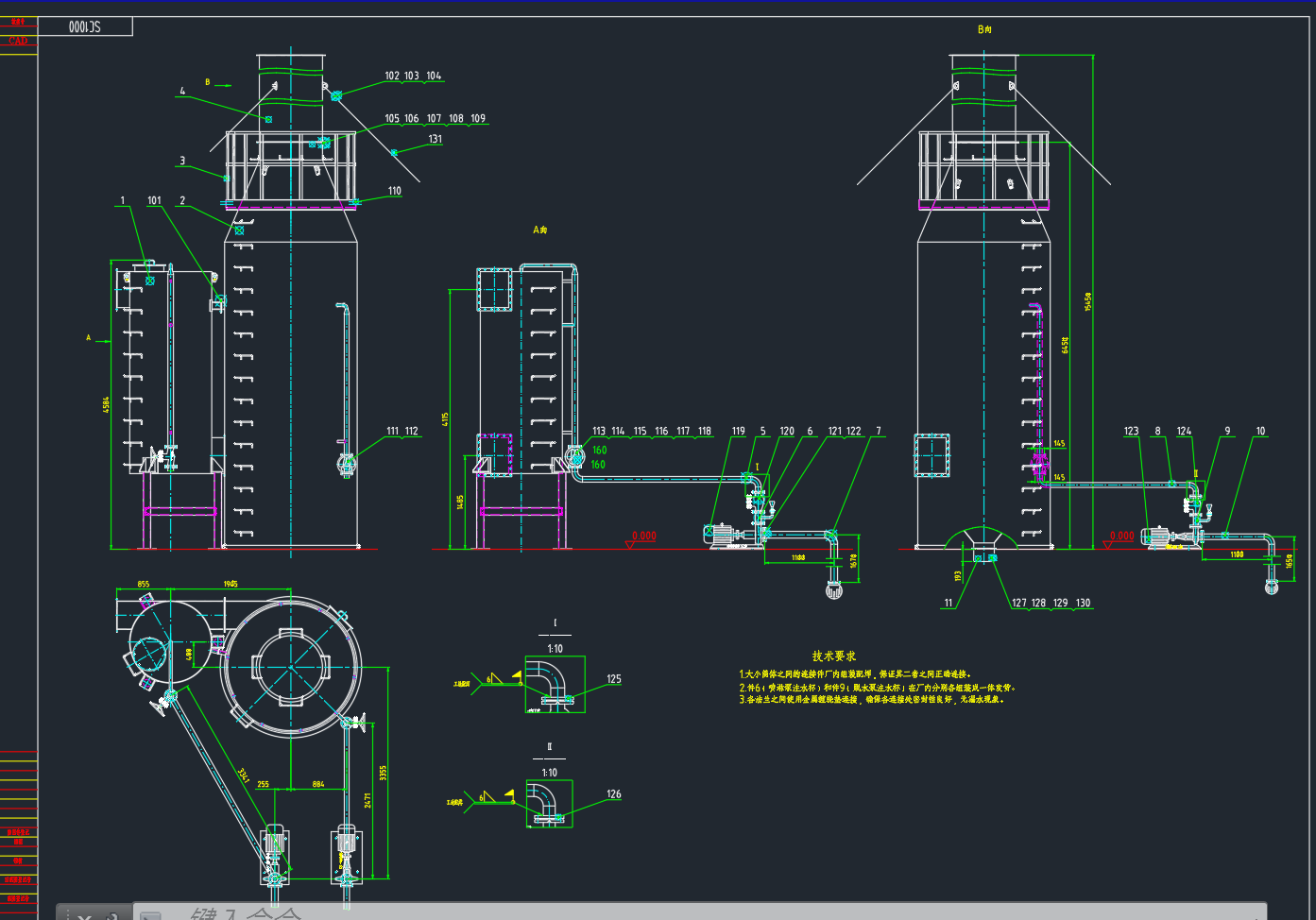Select part callout number 11 below B view
Image resolution: width=1316 pixels, height=920 pixels.
[949, 603]
